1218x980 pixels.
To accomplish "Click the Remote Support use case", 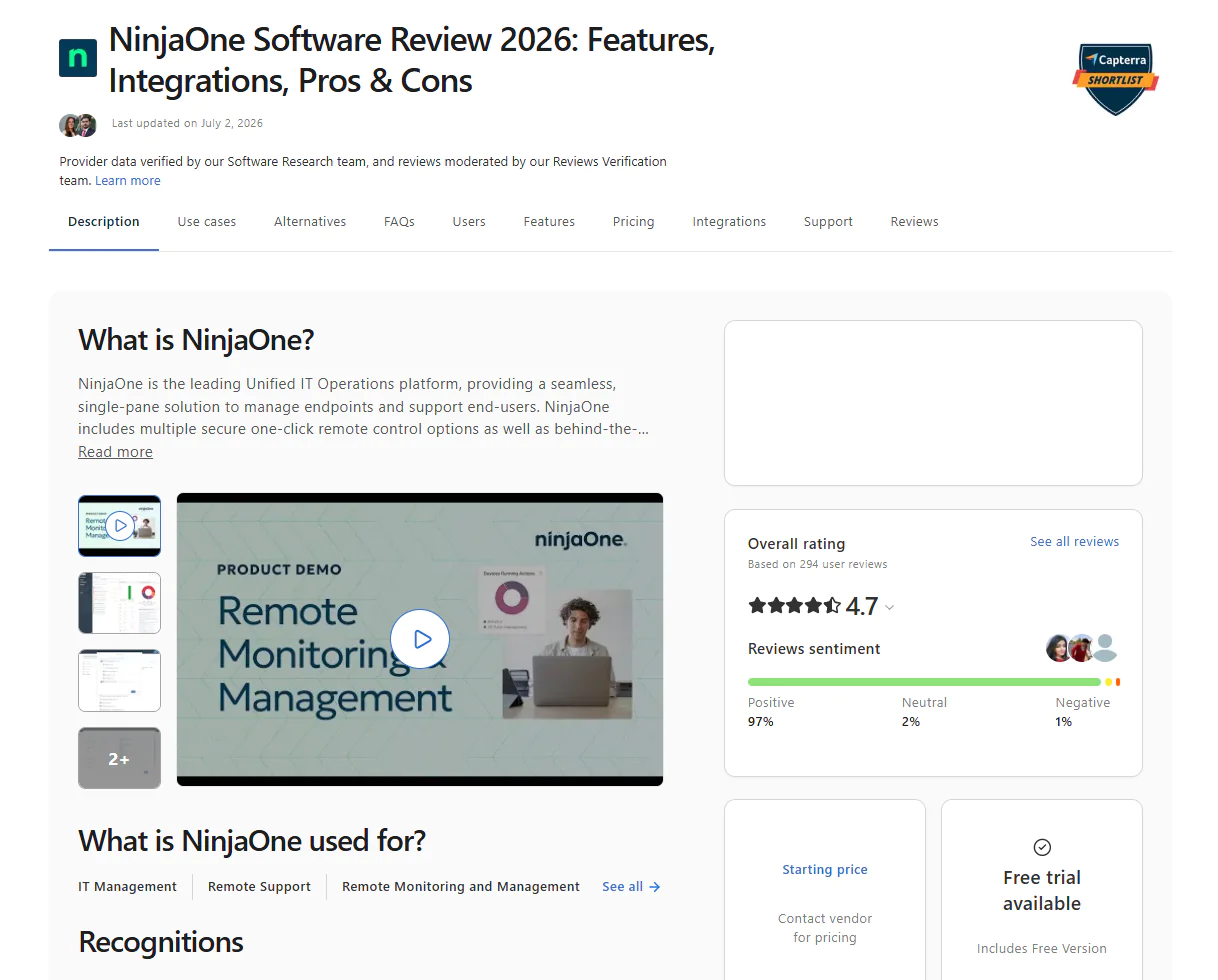I will click(260, 887).
